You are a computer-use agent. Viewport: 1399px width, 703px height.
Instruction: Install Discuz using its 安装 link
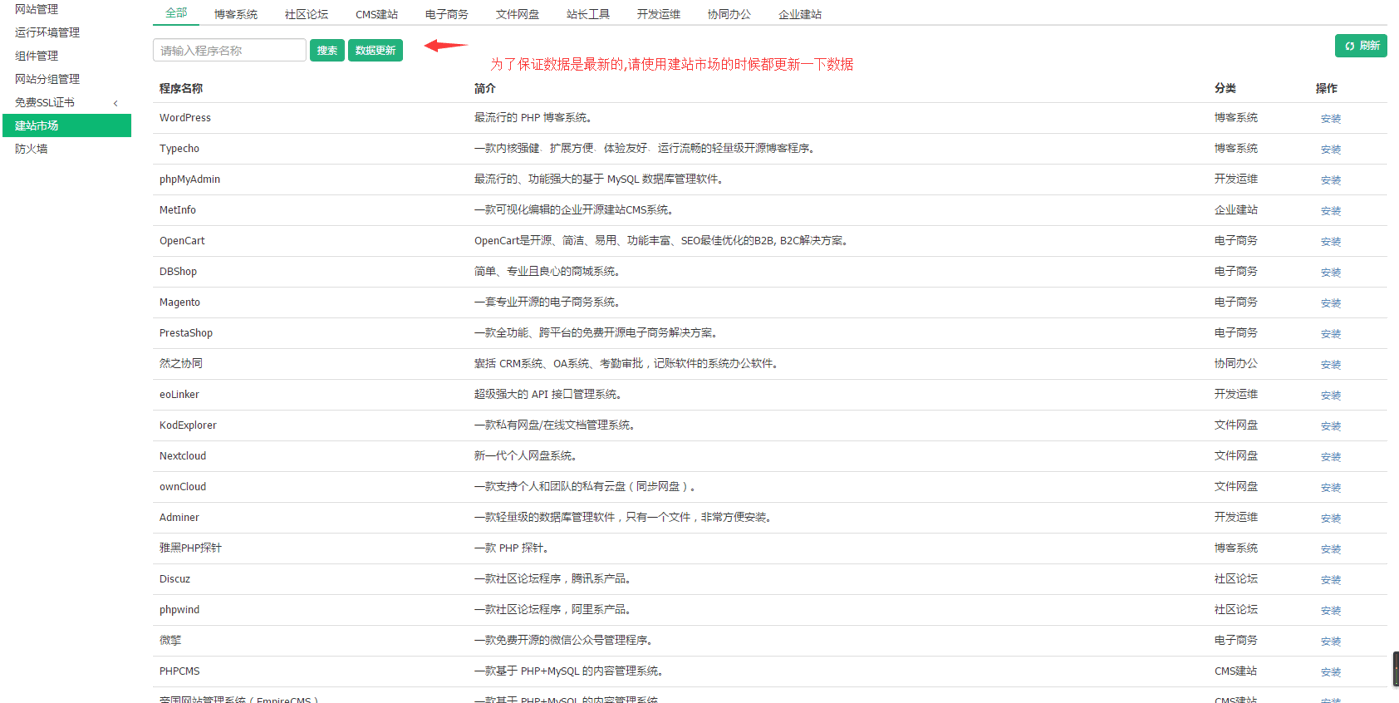[x=1330, y=580]
